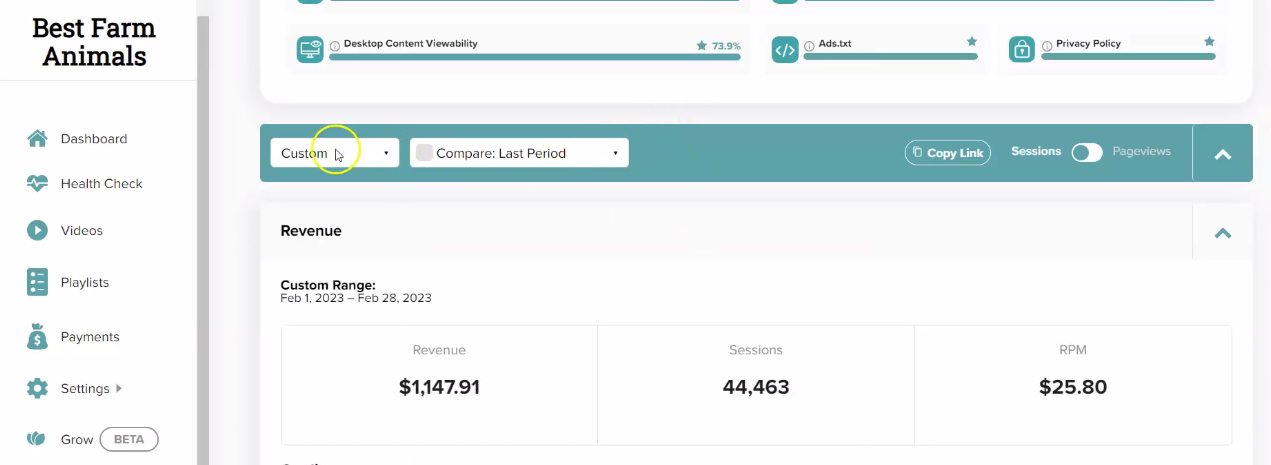Screen dimensions: 1271x465
Task: Open the Compare: Last Period dropdown
Action: [x=519, y=153]
